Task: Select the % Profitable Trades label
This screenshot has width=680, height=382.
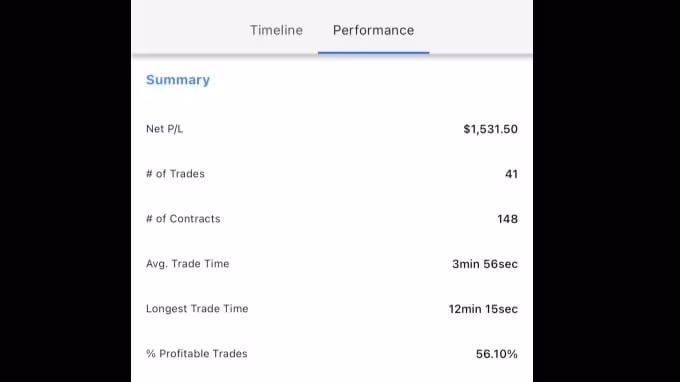Action: click(x=196, y=354)
